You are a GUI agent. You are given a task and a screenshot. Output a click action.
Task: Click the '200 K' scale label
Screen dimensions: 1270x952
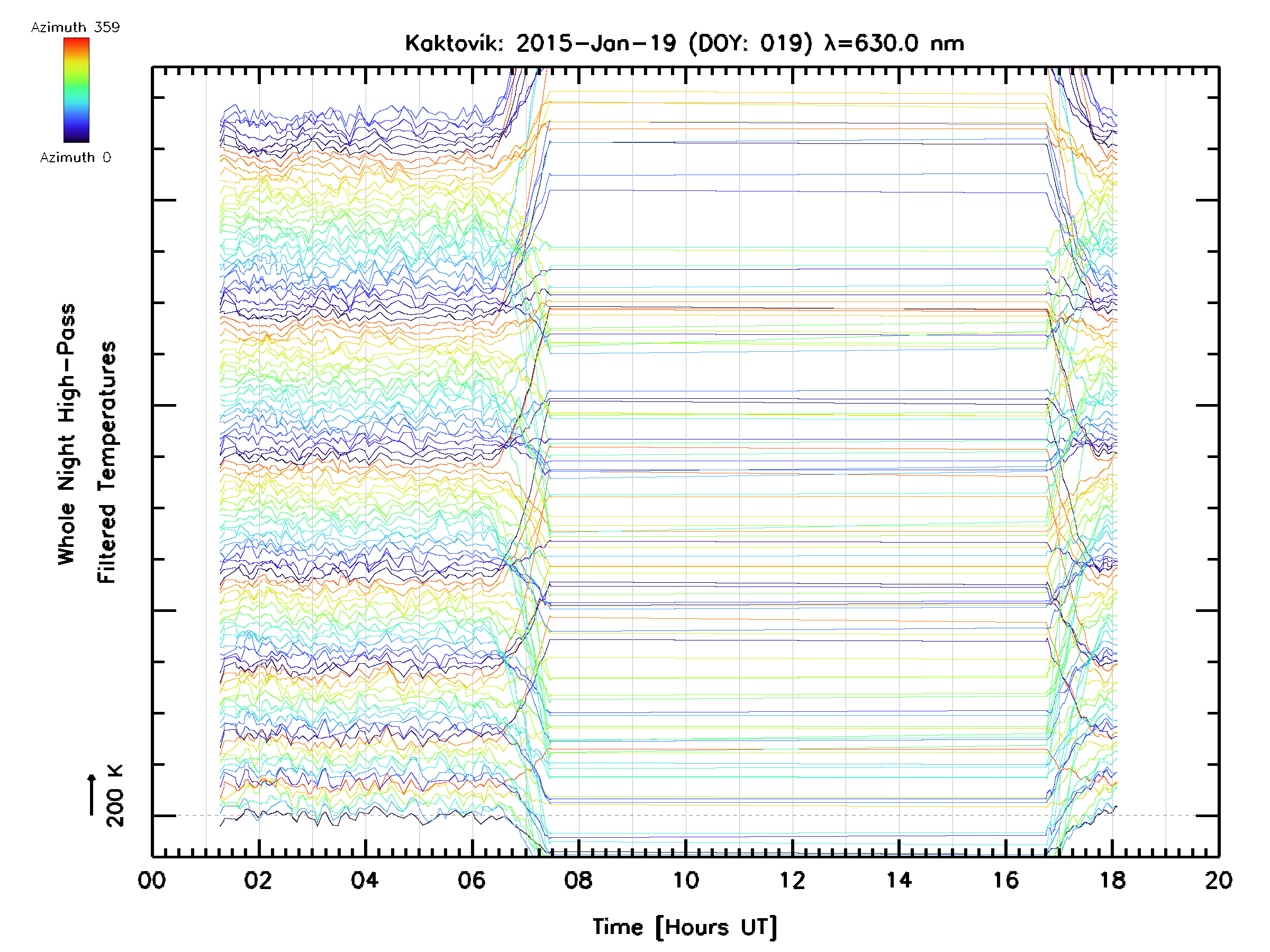(x=115, y=796)
